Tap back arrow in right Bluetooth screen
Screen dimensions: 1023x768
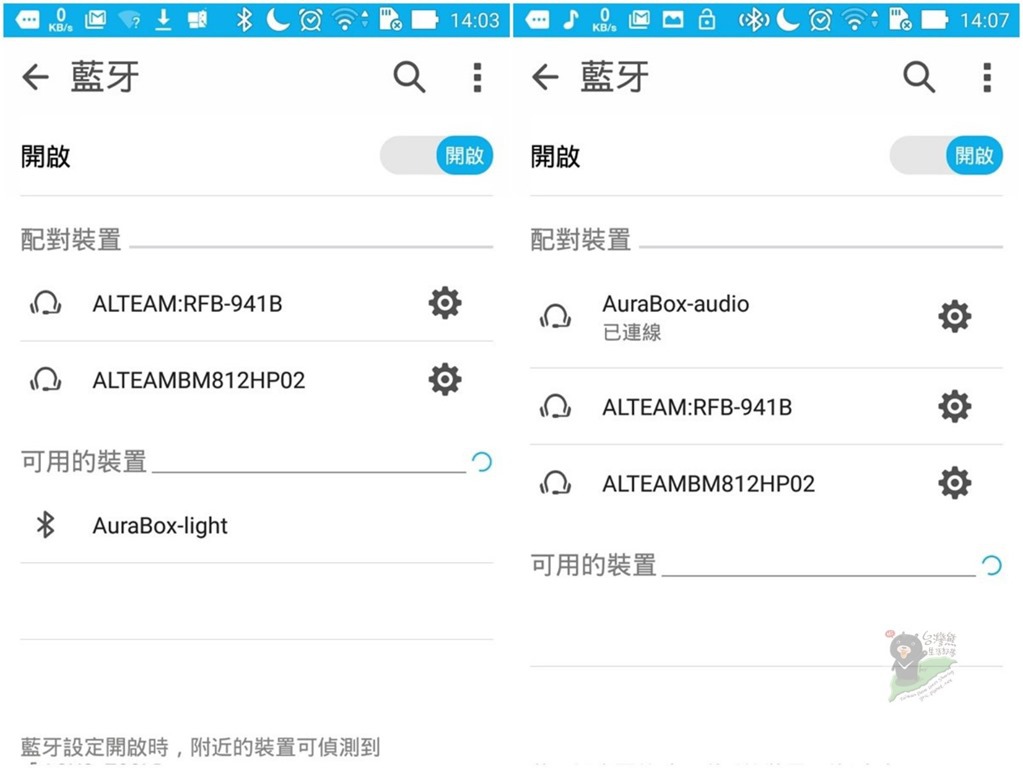pyautogui.click(x=545, y=77)
